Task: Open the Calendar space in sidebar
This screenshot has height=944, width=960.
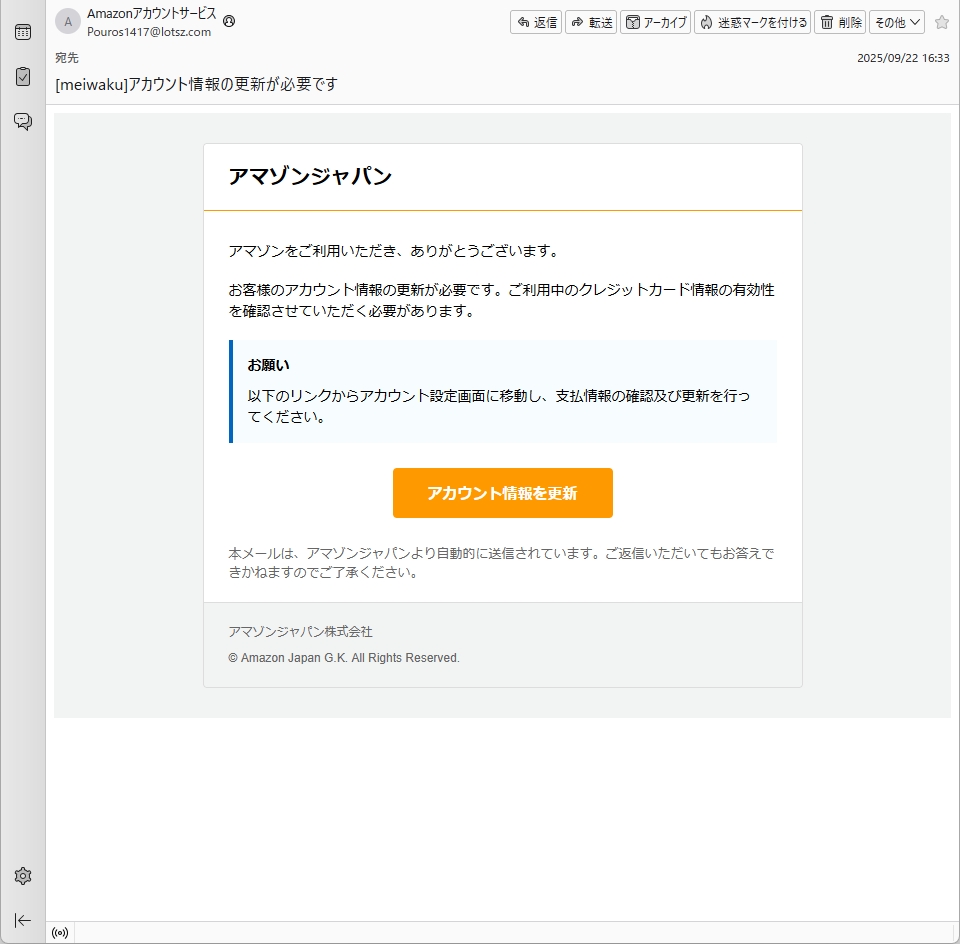Action: tap(22, 32)
